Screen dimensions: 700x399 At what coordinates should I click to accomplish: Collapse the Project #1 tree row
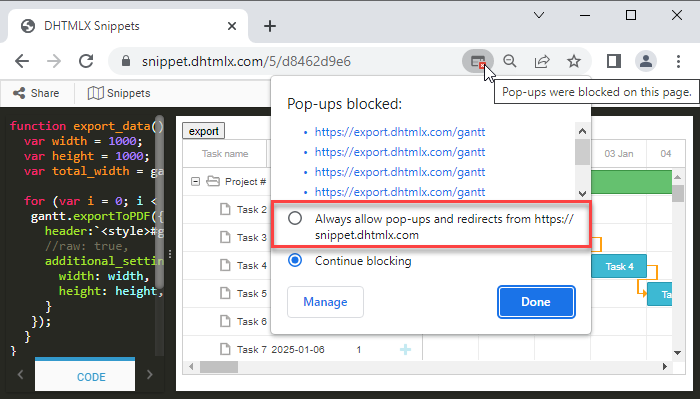click(x=195, y=182)
